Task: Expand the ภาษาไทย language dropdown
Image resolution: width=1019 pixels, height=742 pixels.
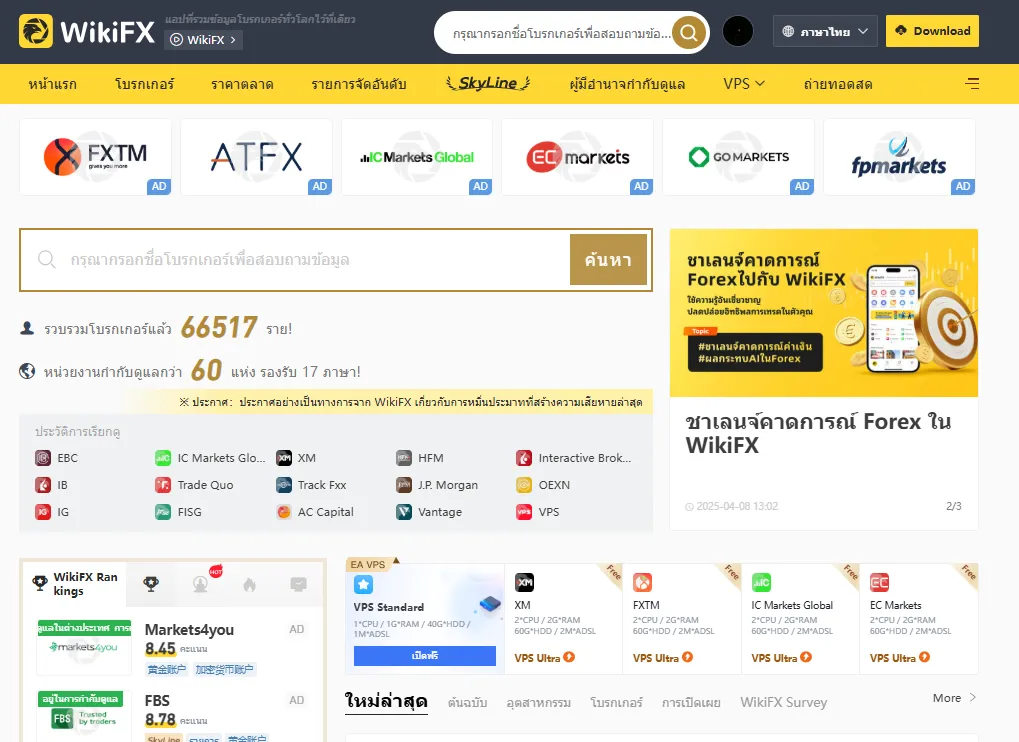Action: click(x=825, y=31)
